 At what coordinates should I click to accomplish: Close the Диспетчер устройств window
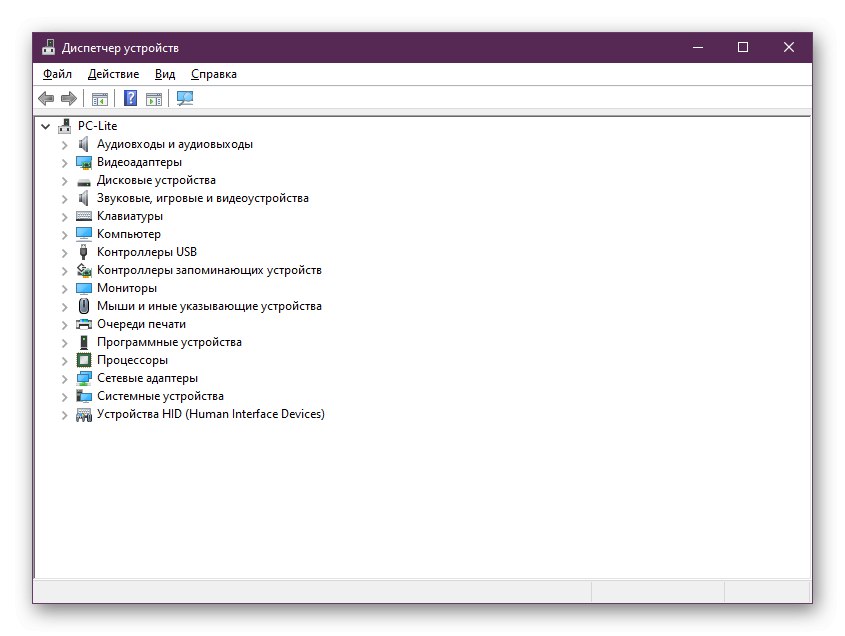coord(788,47)
